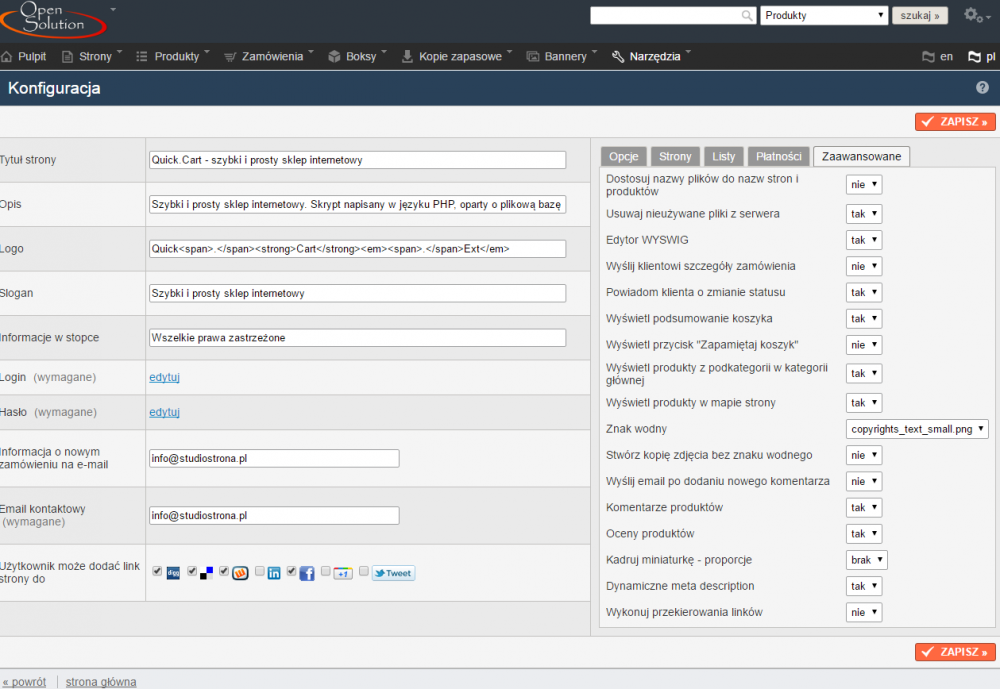Screen dimensions: 1000x689
Task: Click the powrót back link
Action: [x=24, y=682]
